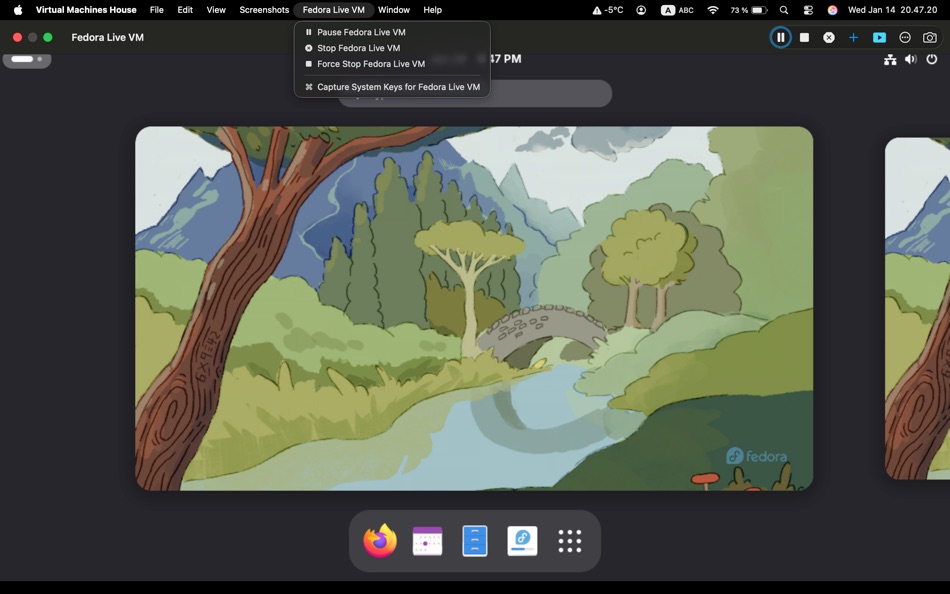
Task: Open the Help menu
Action: click(433, 10)
